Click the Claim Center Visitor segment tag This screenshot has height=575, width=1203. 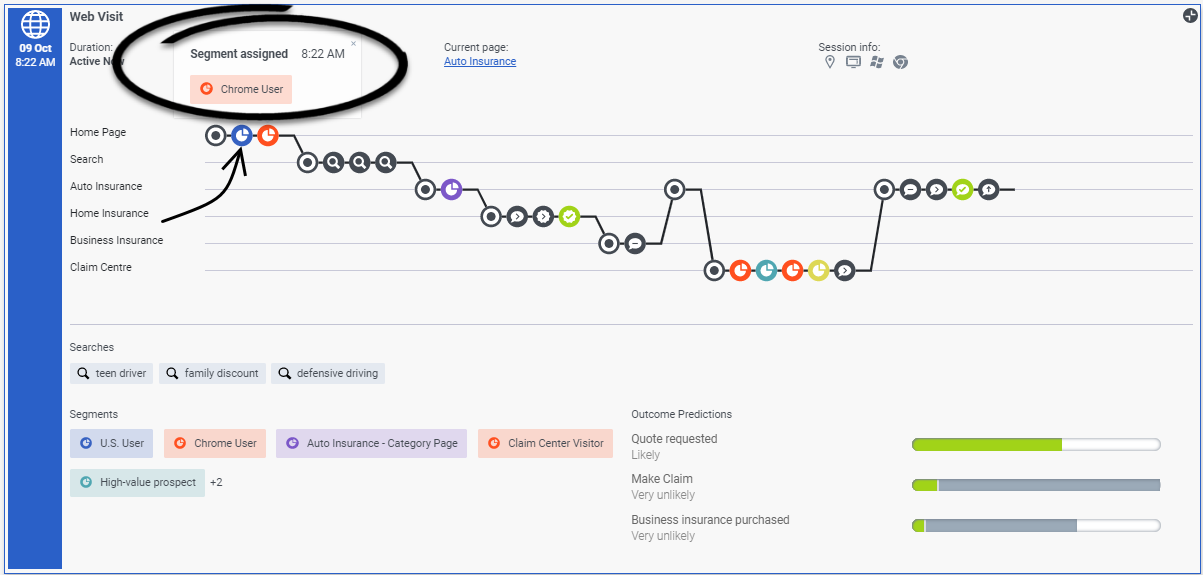coord(545,443)
